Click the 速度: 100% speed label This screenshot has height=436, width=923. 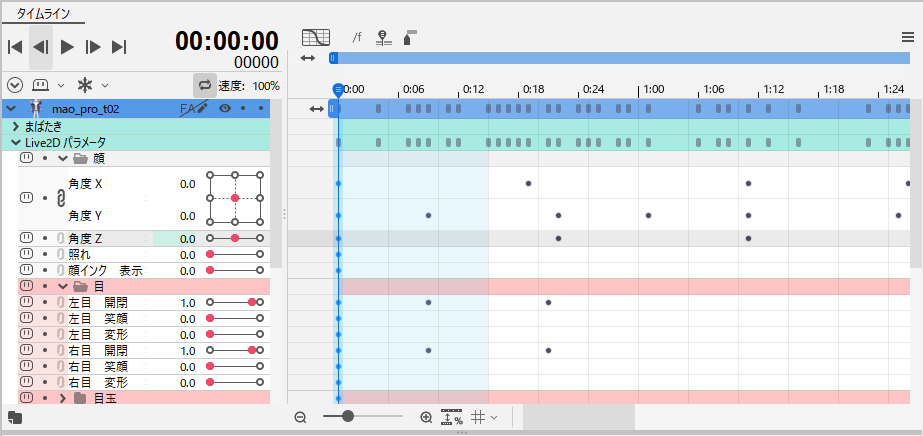251,86
